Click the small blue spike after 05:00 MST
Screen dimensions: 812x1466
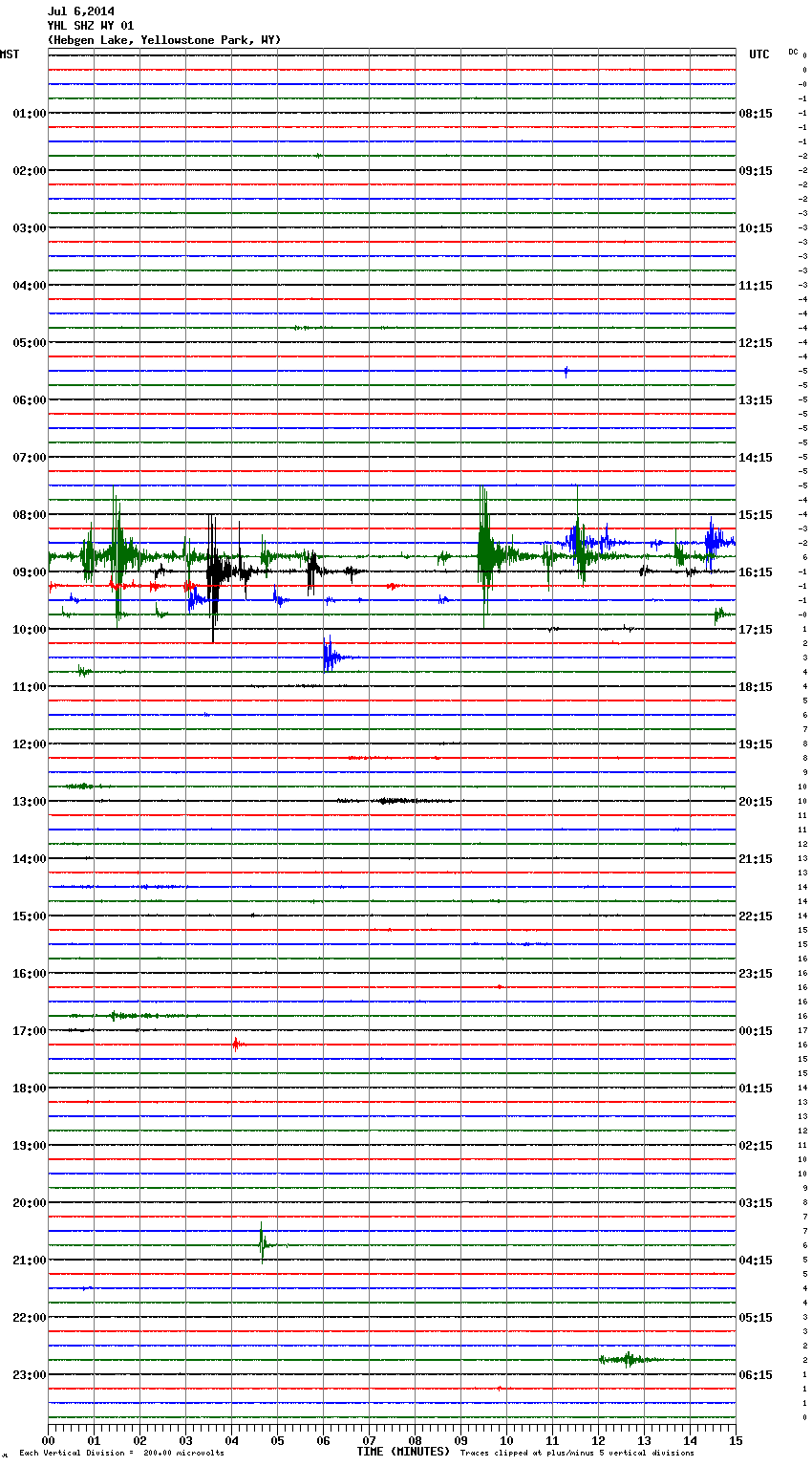point(566,371)
